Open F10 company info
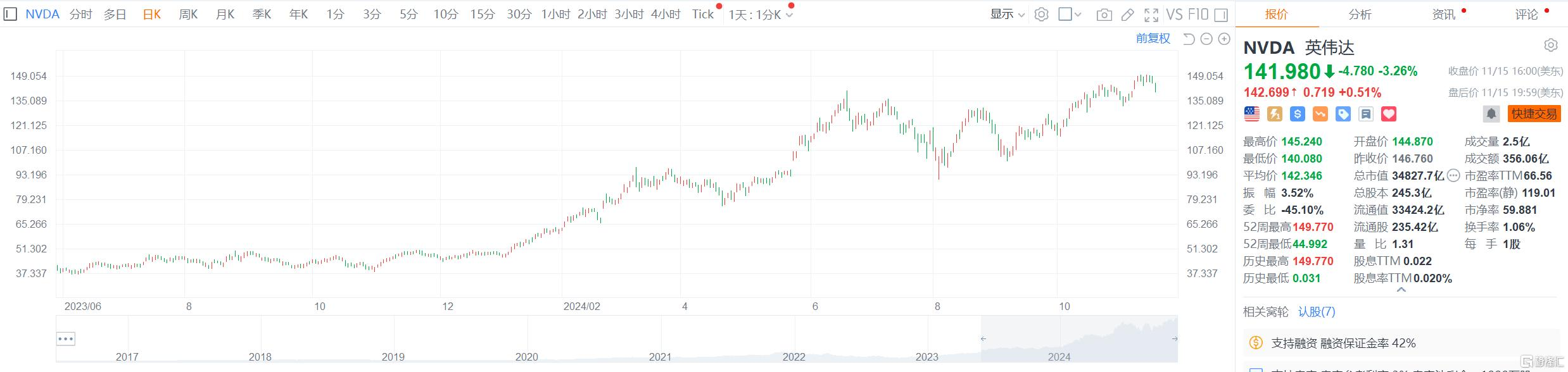 1198,14
